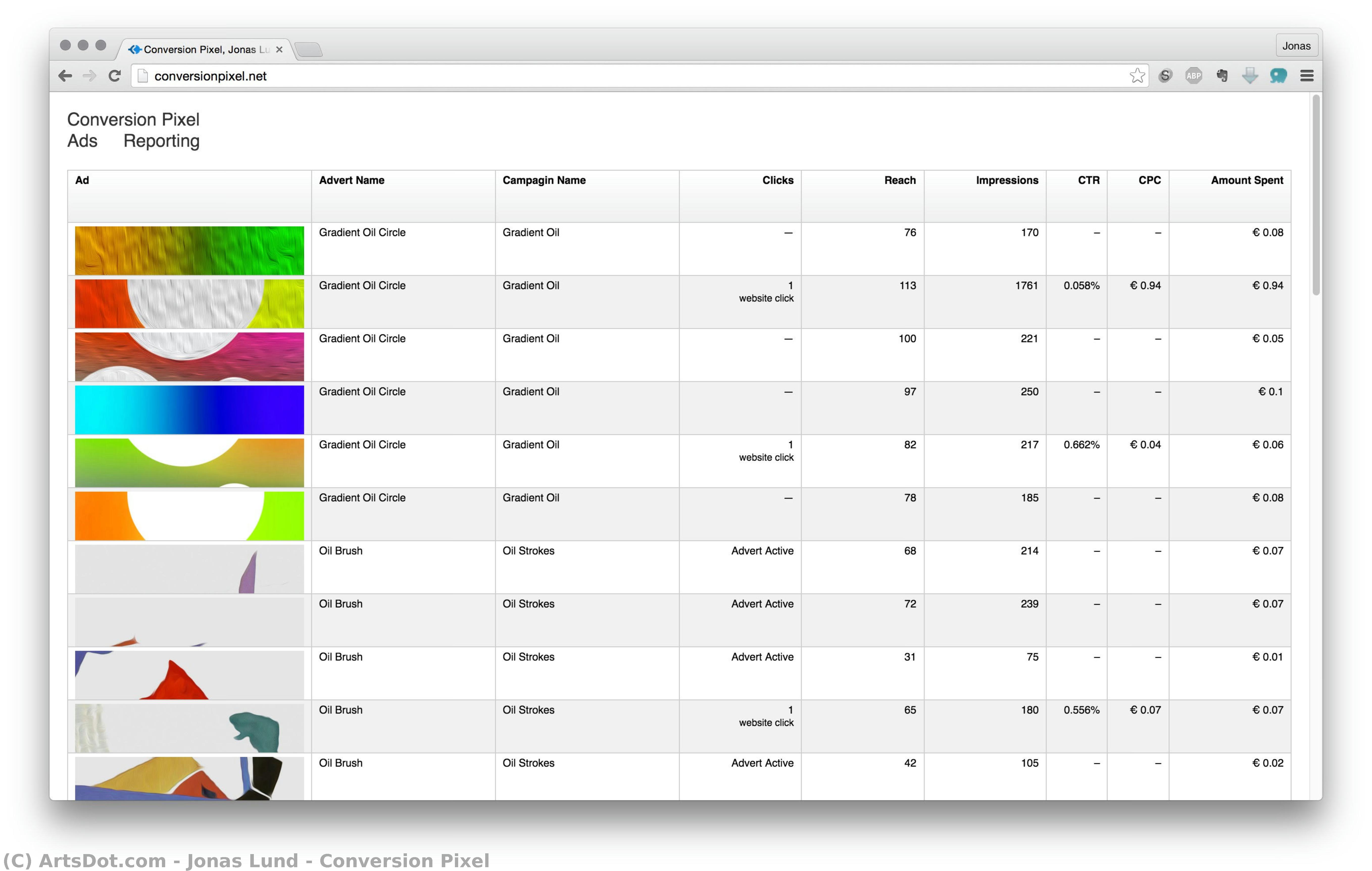Open the Adblock Plus extension
1372x871 pixels.
(1194, 76)
